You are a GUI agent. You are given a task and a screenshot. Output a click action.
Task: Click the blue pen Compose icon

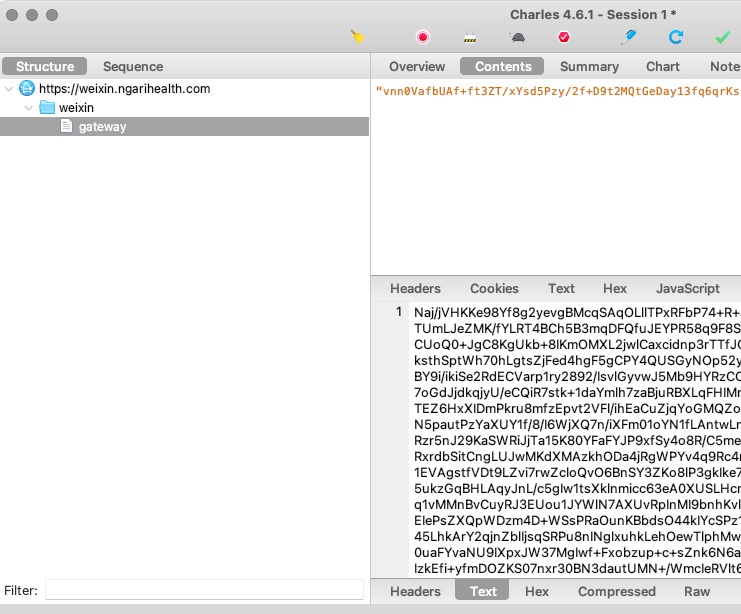(x=629, y=37)
